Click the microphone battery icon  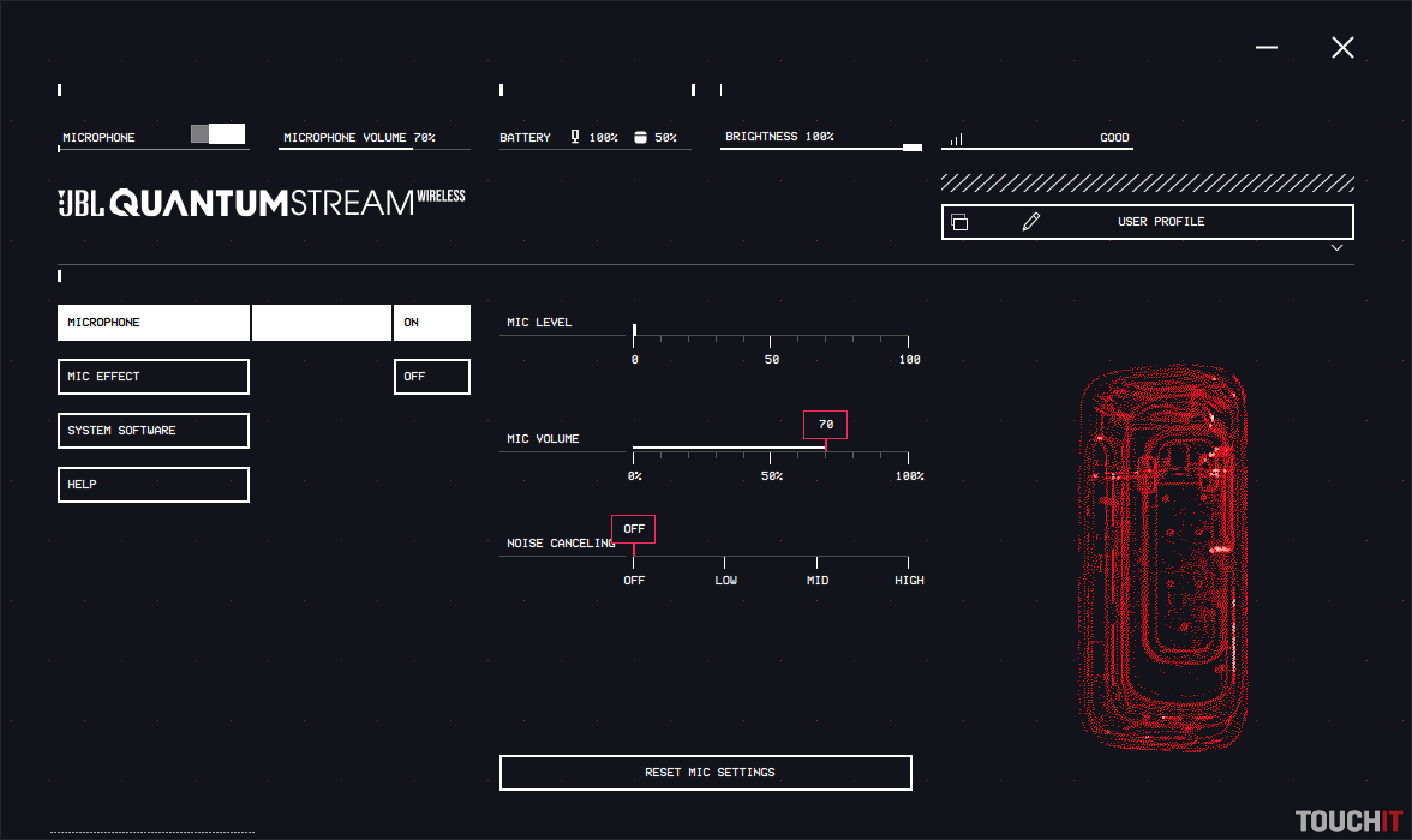(575, 137)
